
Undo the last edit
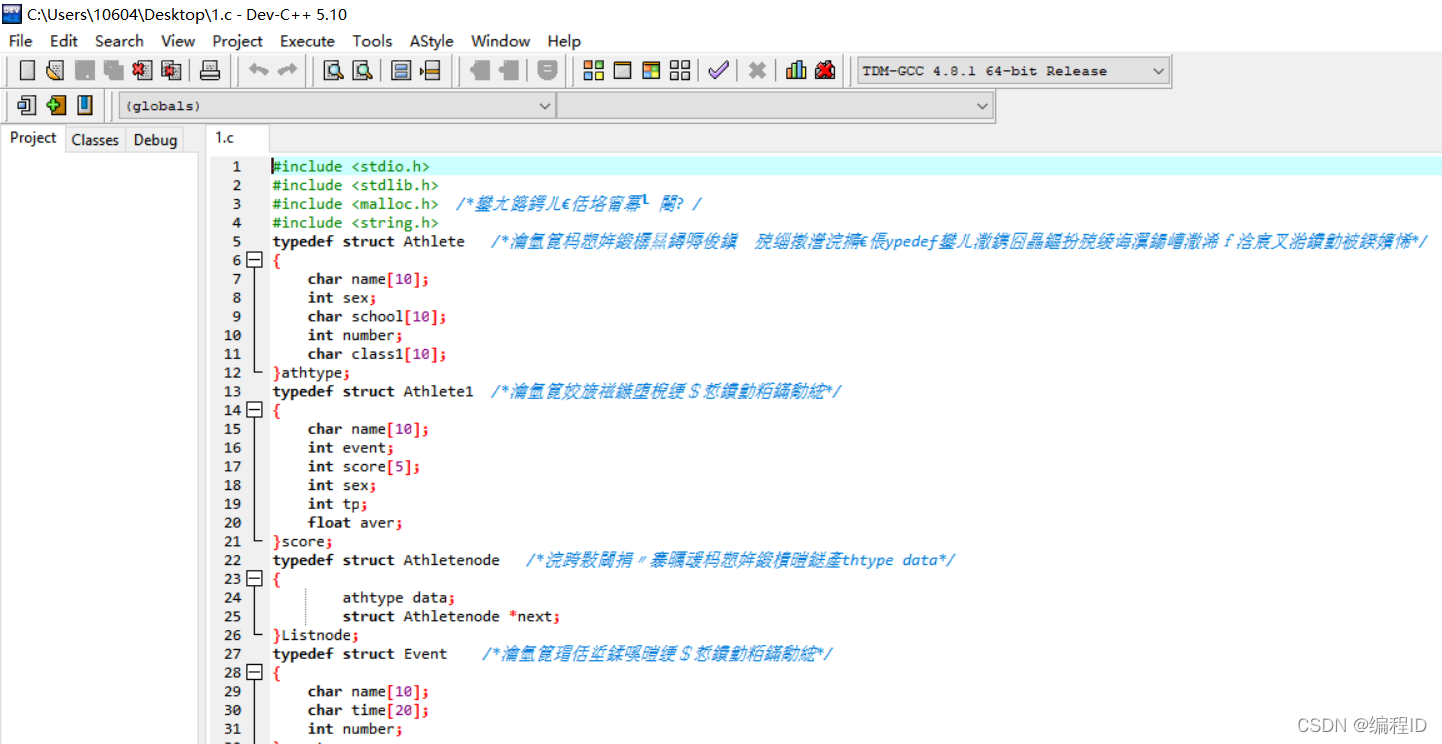pyautogui.click(x=259, y=70)
